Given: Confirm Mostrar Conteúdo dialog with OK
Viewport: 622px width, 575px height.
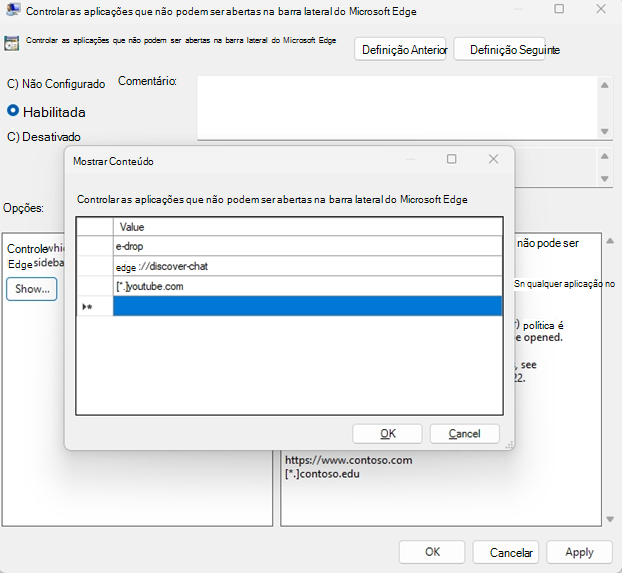Looking at the screenshot, I should [387, 434].
